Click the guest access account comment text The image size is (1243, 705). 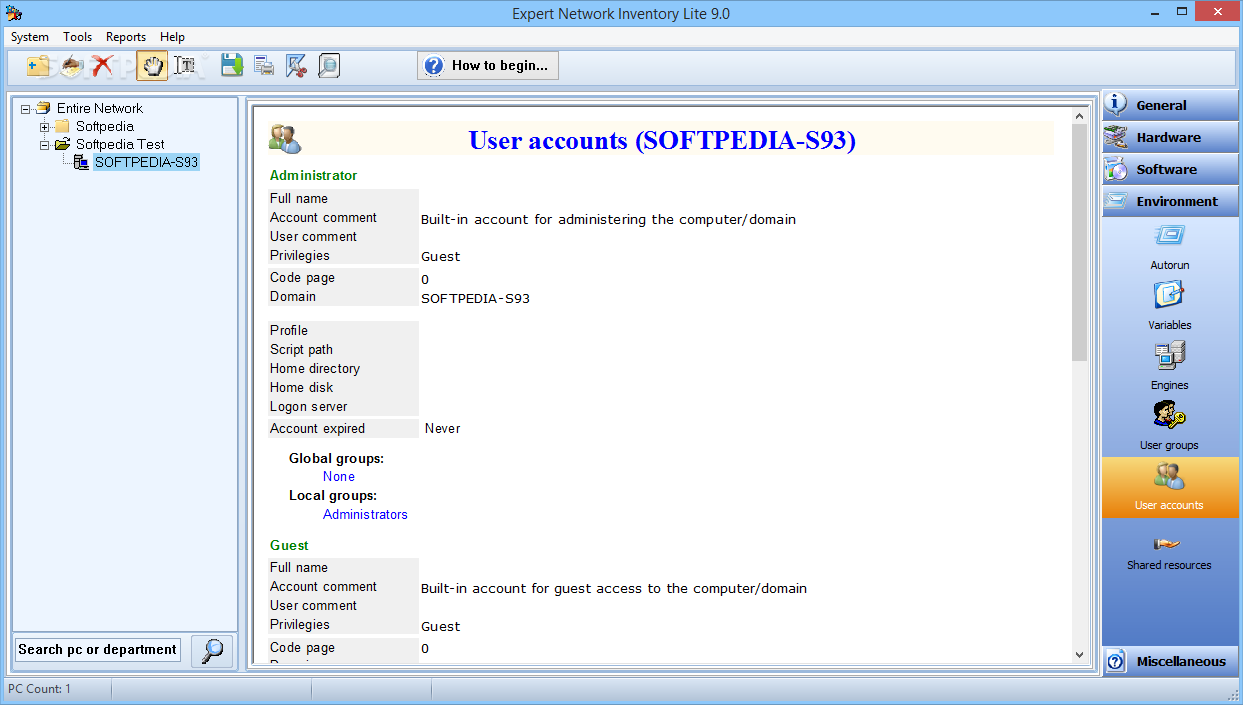coord(613,588)
